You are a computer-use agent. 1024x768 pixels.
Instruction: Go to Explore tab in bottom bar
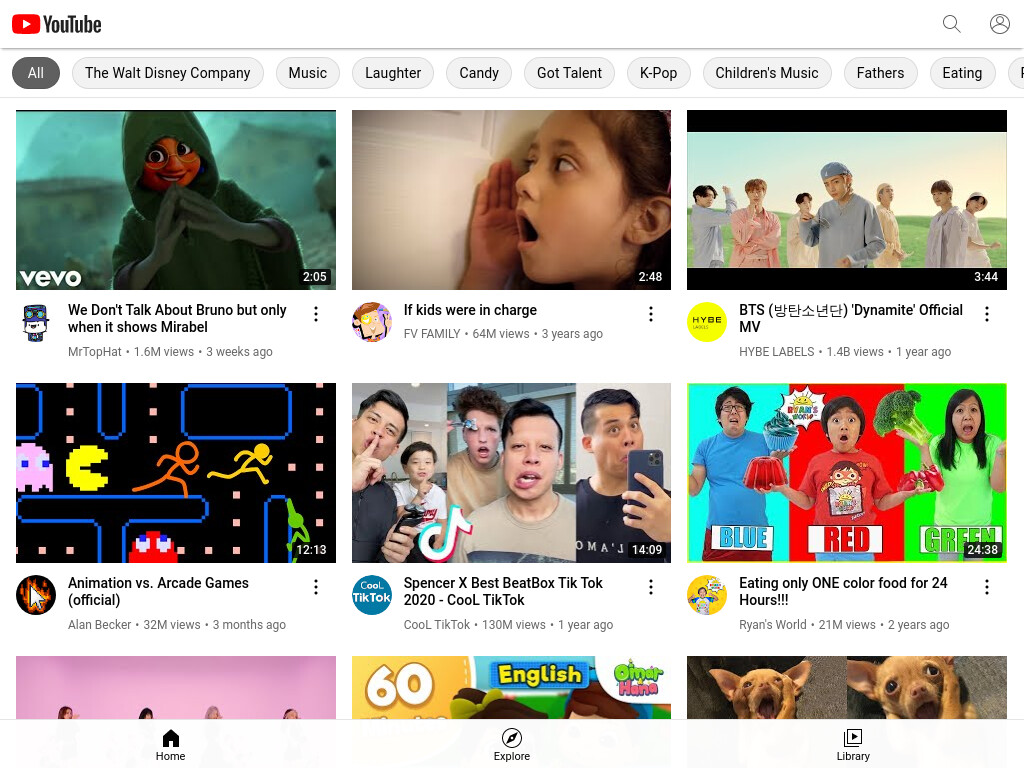(511, 745)
